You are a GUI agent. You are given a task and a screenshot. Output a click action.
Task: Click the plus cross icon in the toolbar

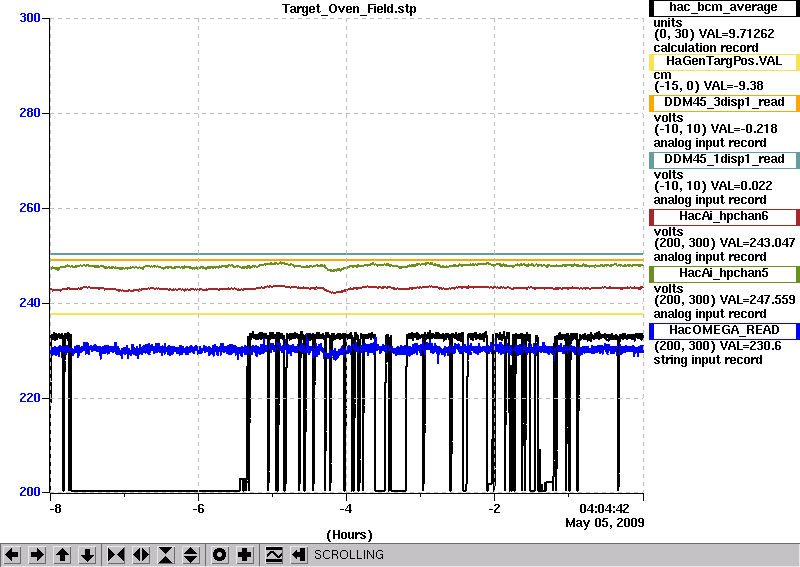(x=245, y=555)
